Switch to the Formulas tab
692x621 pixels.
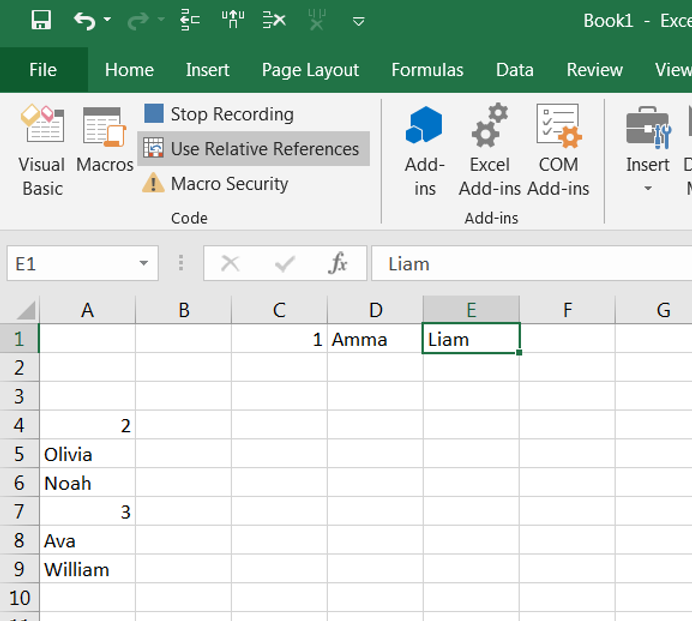tap(427, 70)
